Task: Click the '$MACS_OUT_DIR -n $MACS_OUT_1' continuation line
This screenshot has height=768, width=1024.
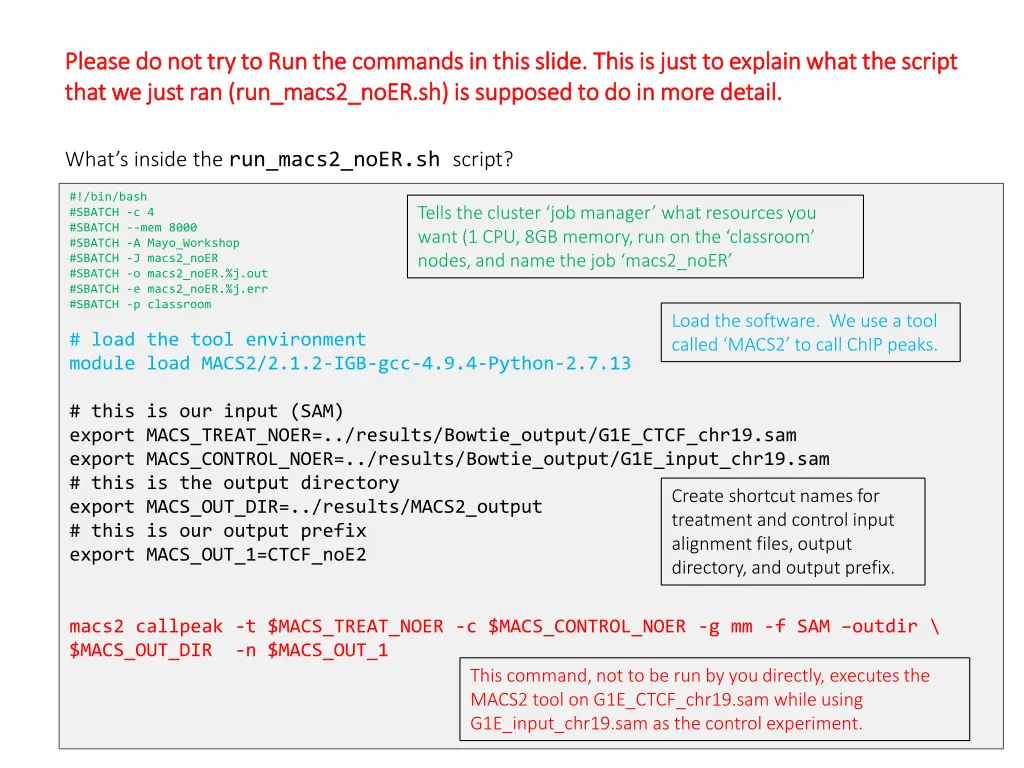Action: coord(228,651)
